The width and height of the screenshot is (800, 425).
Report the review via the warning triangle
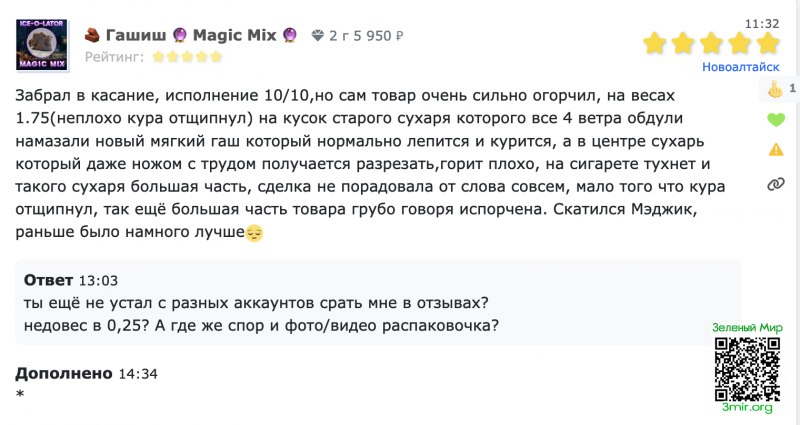[x=775, y=151]
